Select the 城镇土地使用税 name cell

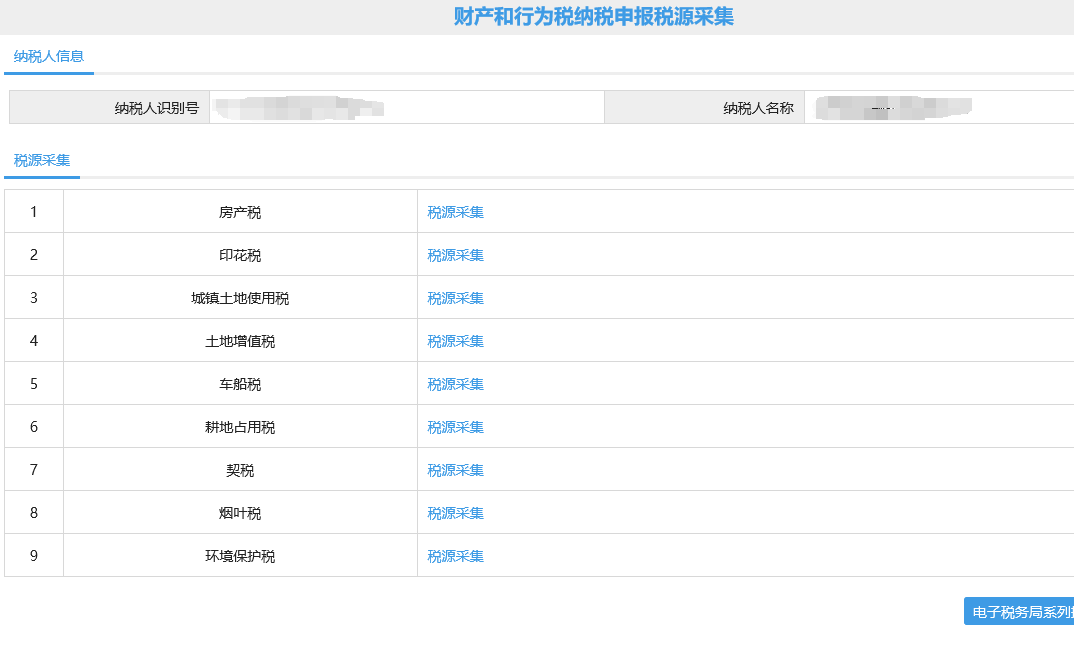(240, 298)
